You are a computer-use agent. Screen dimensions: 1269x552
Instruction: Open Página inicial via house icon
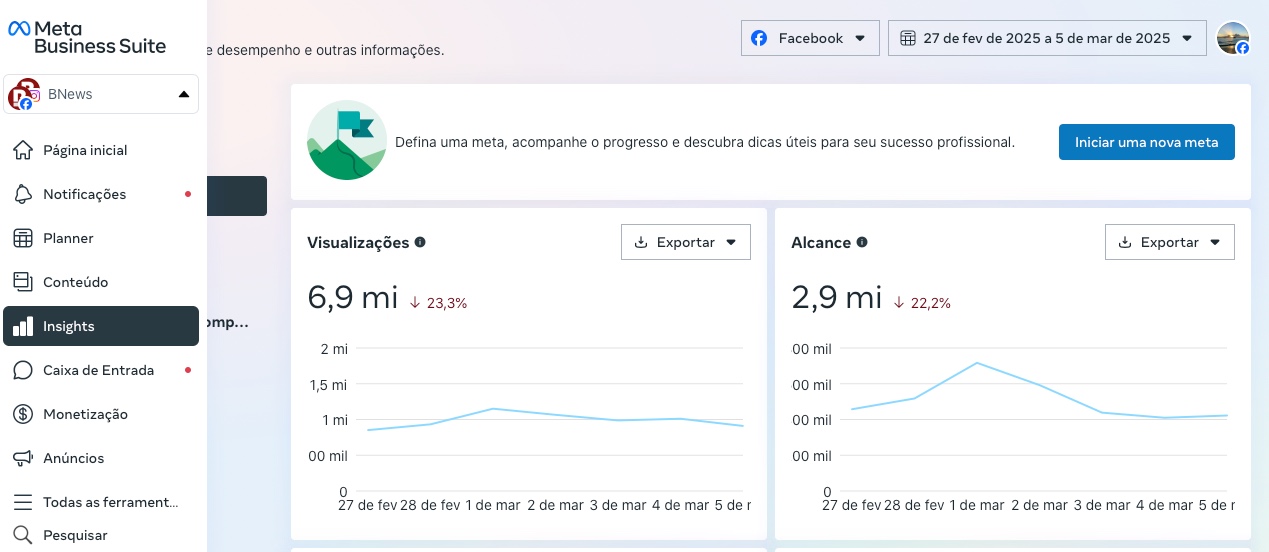point(23,150)
